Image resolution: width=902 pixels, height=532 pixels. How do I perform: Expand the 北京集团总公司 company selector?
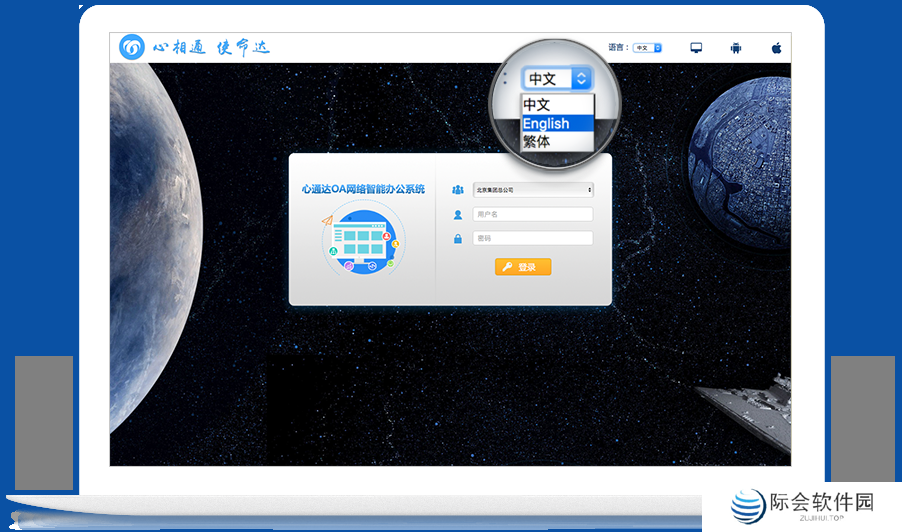tap(533, 189)
